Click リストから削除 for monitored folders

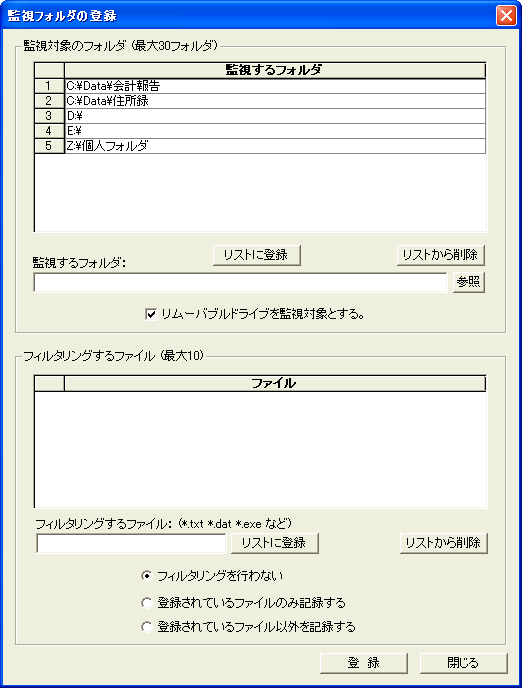[440, 255]
